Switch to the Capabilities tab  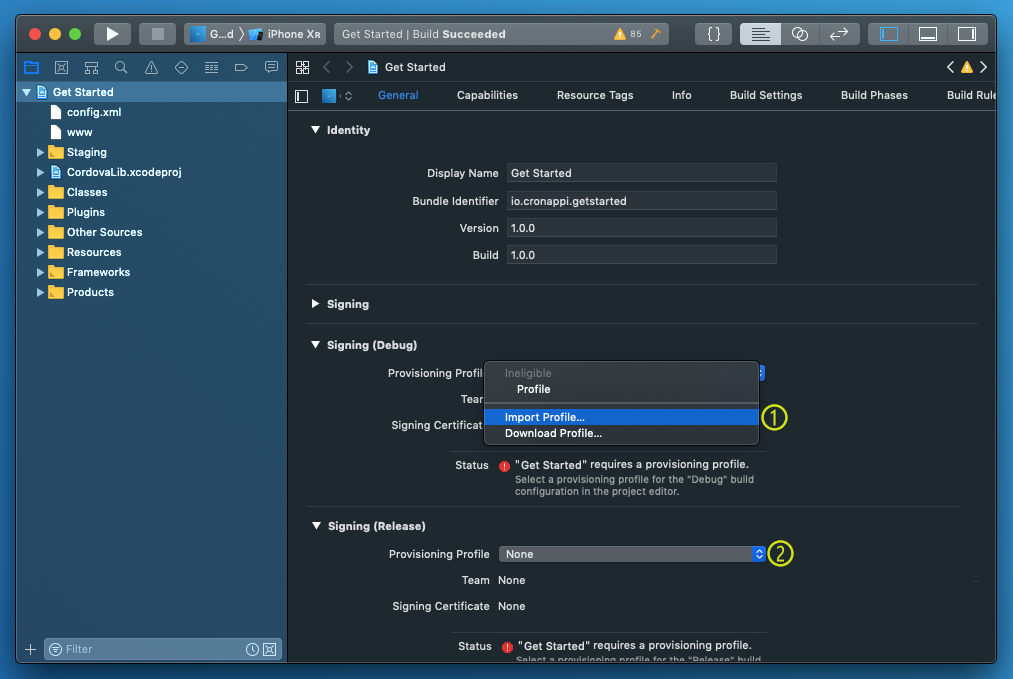click(487, 96)
